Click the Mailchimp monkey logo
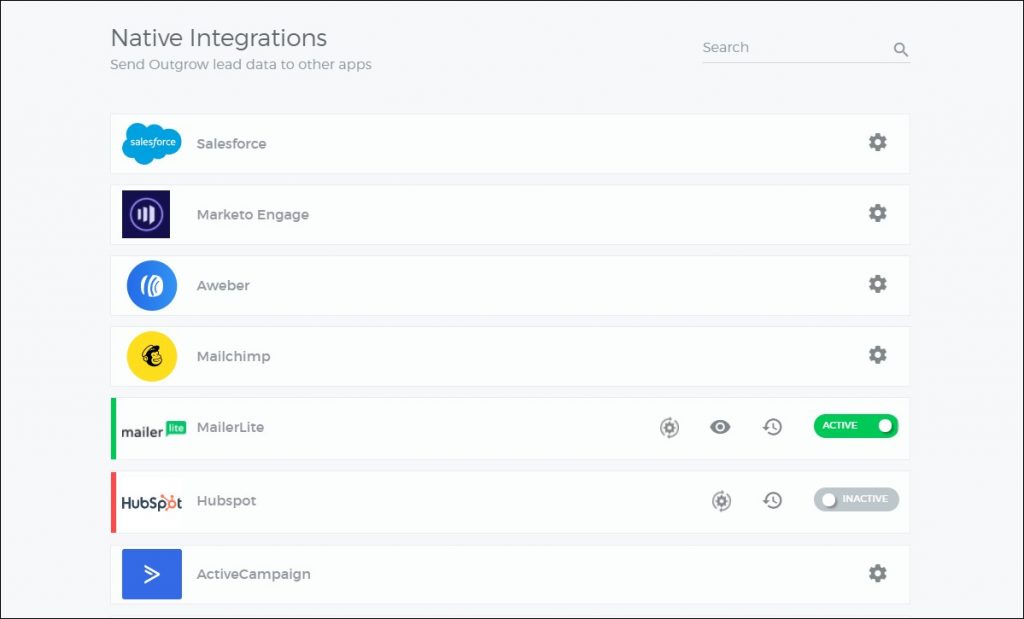This screenshot has height=619, width=1024. [x=152, y=356]
